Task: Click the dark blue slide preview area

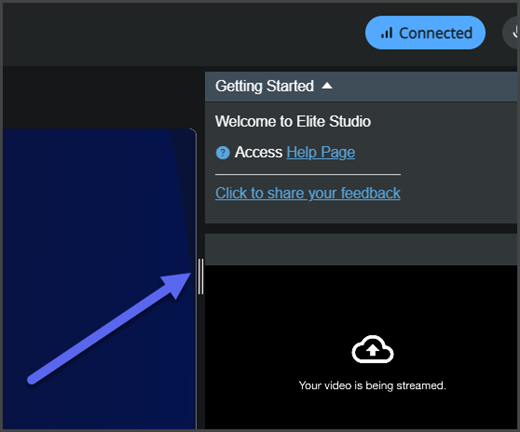Action: (99, 279)
